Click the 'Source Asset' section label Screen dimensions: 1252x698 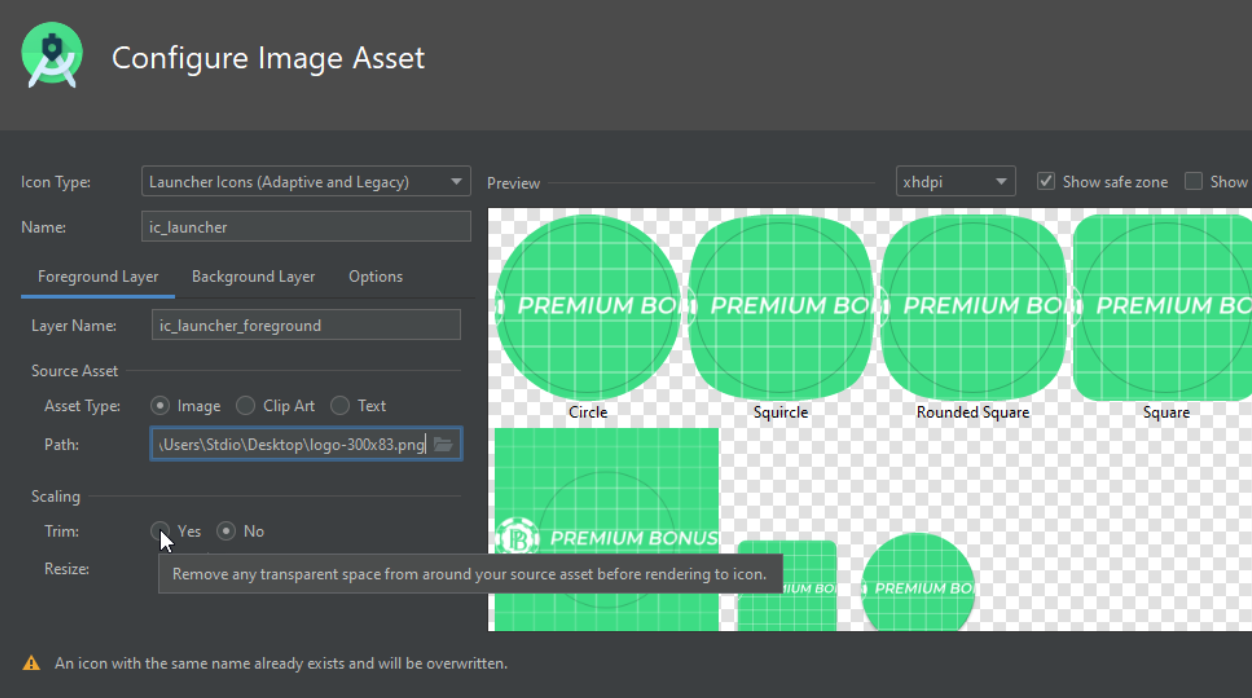point(75,371)
